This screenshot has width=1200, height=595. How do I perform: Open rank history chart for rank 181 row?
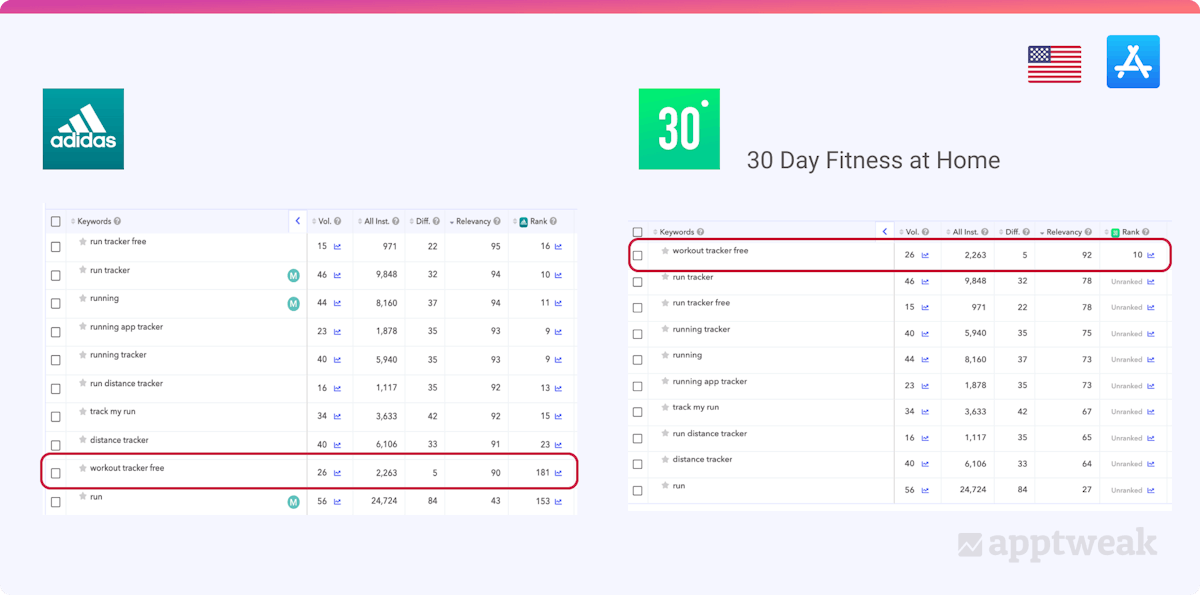(x=558, y=473)
